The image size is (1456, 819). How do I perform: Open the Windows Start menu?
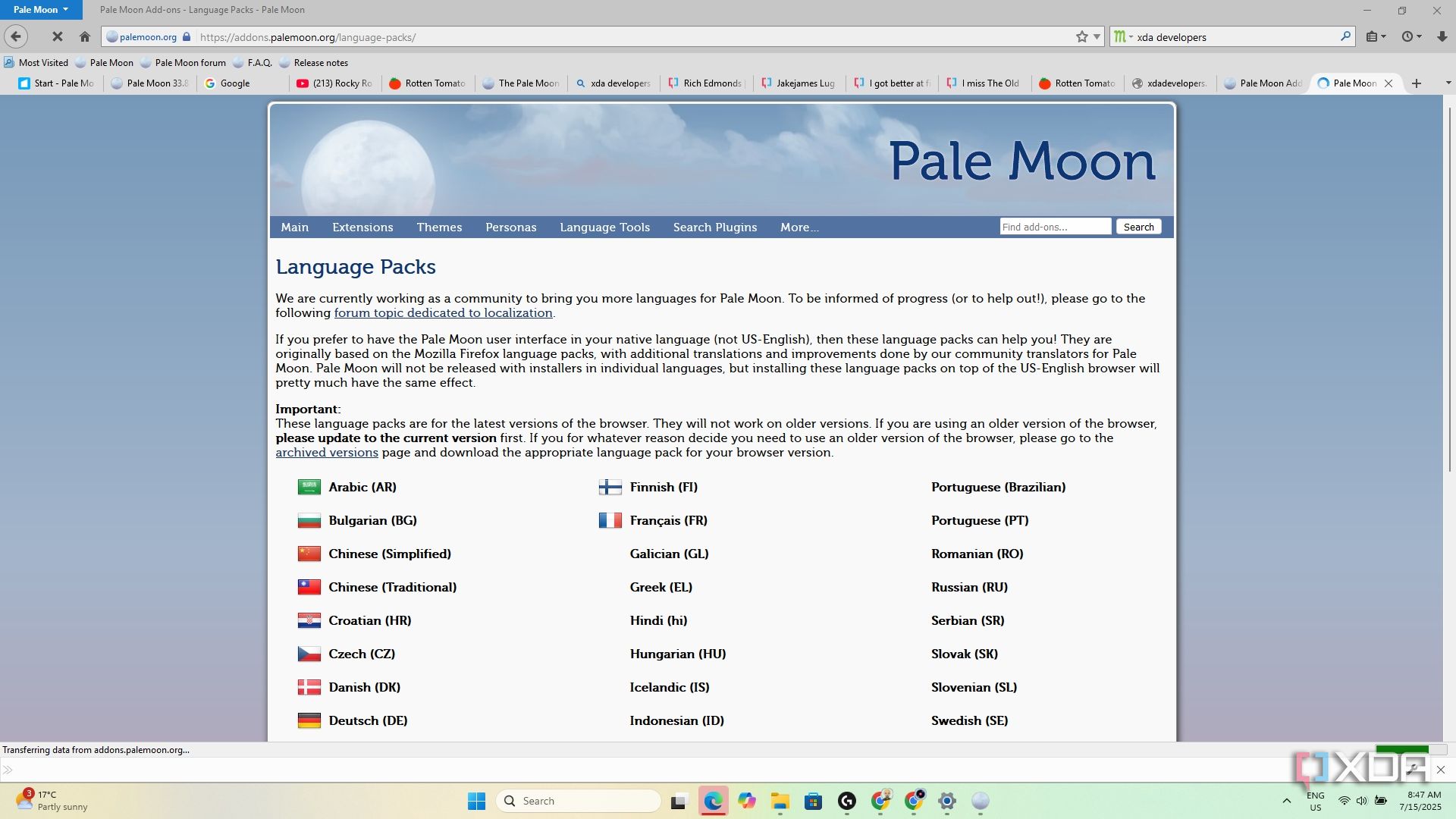click(x=476, y=801)
